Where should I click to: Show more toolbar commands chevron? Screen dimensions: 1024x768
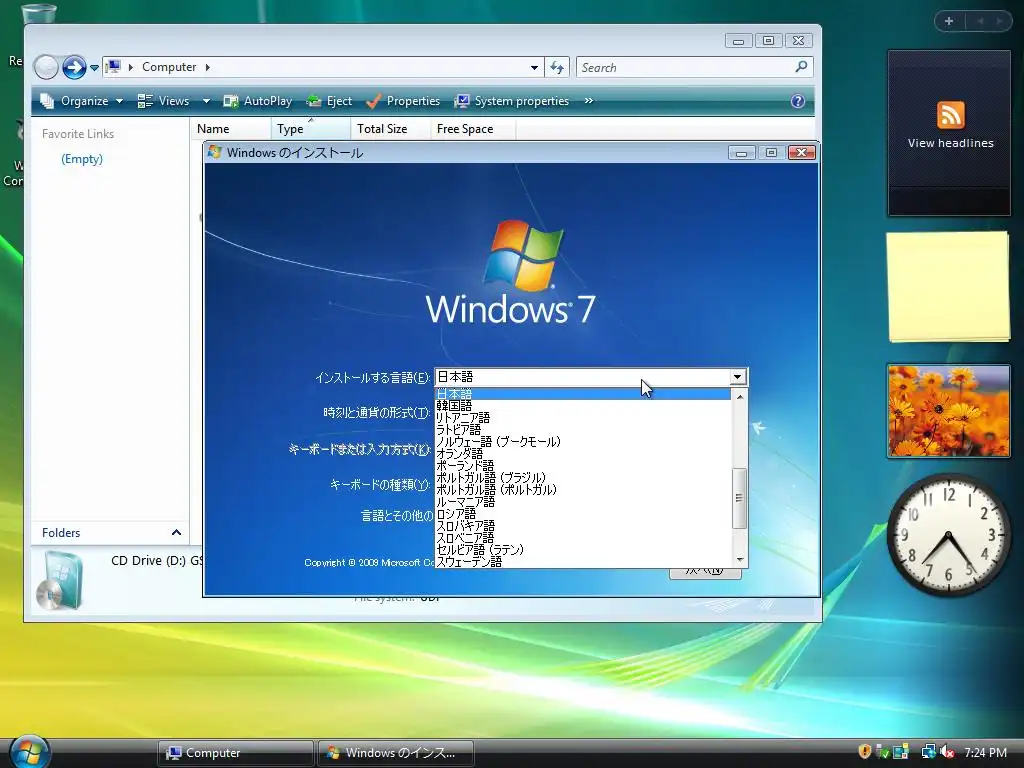coord(588,101)
